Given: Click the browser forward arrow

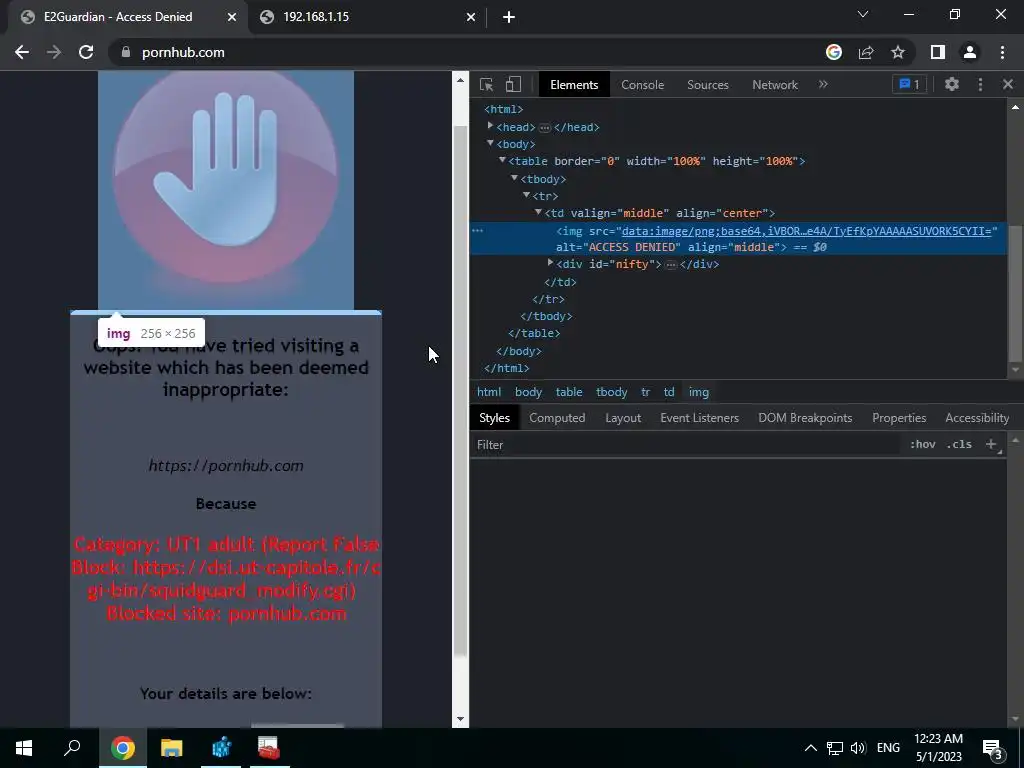Looking at the screenshot, I should [x=54, y=52].
